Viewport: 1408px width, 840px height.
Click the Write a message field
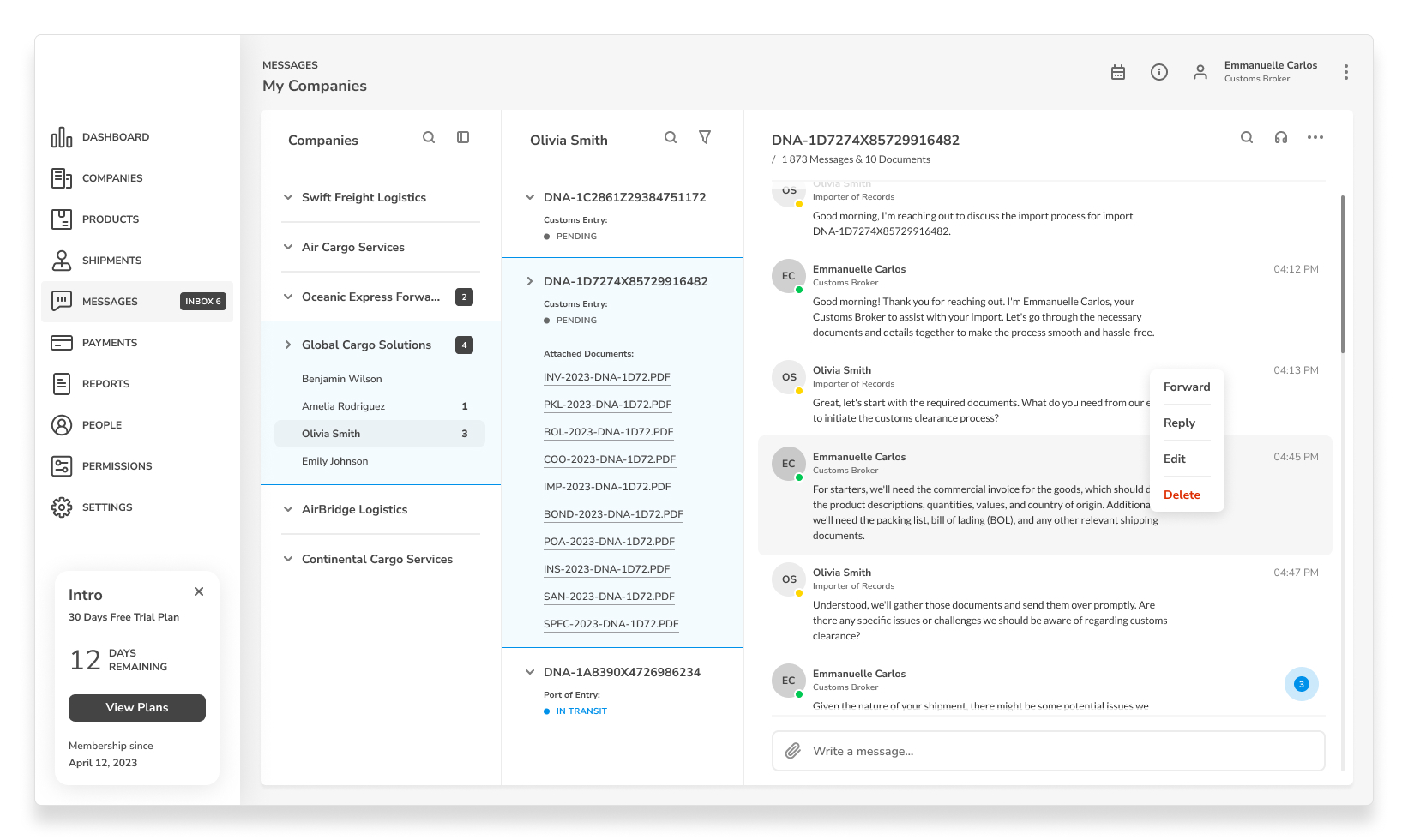pos(1048,751)
